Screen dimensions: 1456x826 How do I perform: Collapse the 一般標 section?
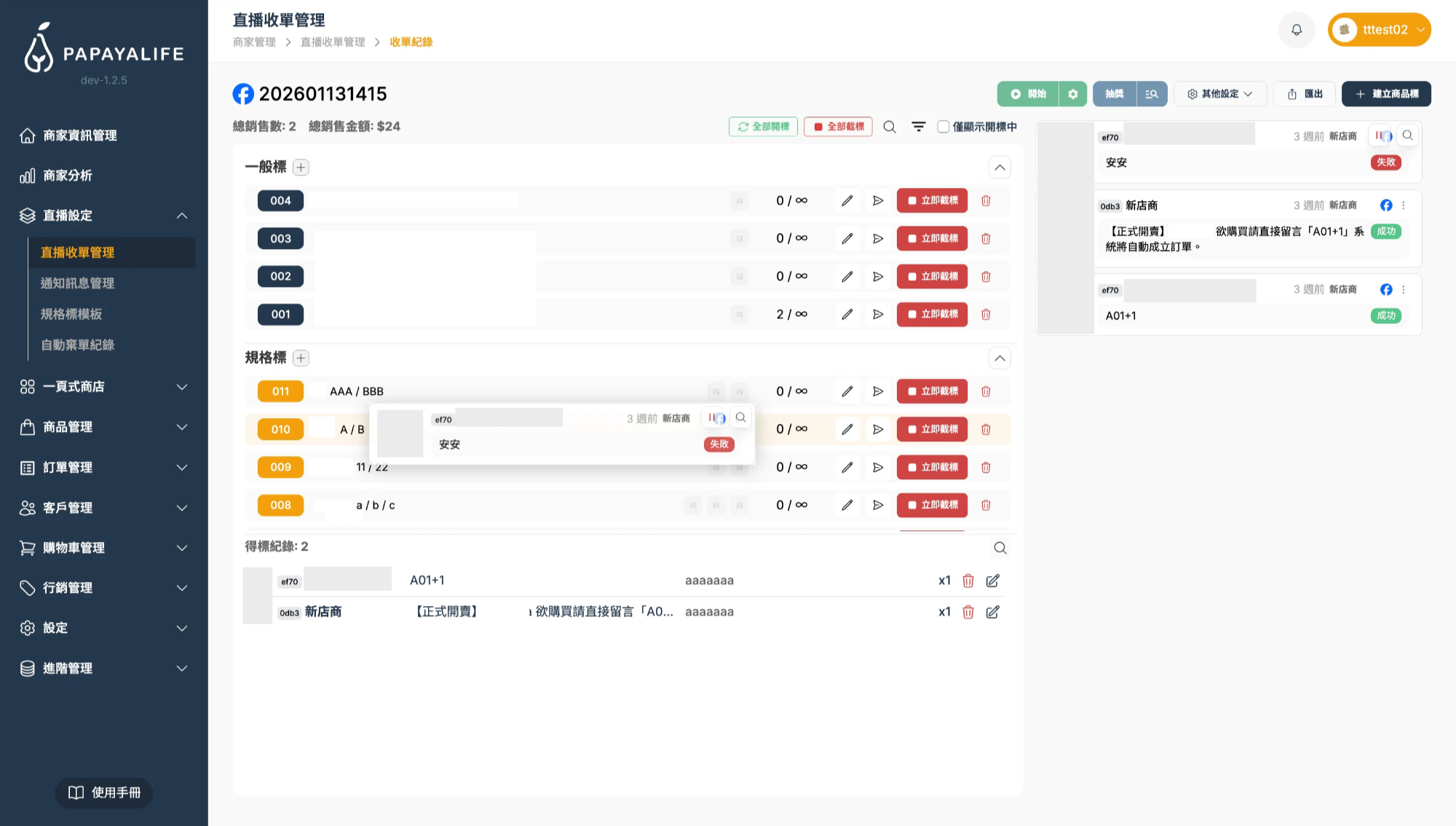1000,168
